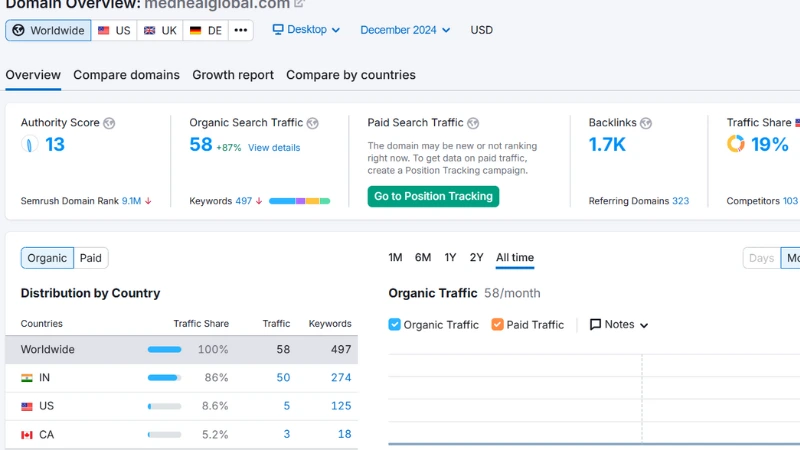Click IN traffic share bar
The width and height of the screenshot is (800, 450).
click(x=164, y=378)
